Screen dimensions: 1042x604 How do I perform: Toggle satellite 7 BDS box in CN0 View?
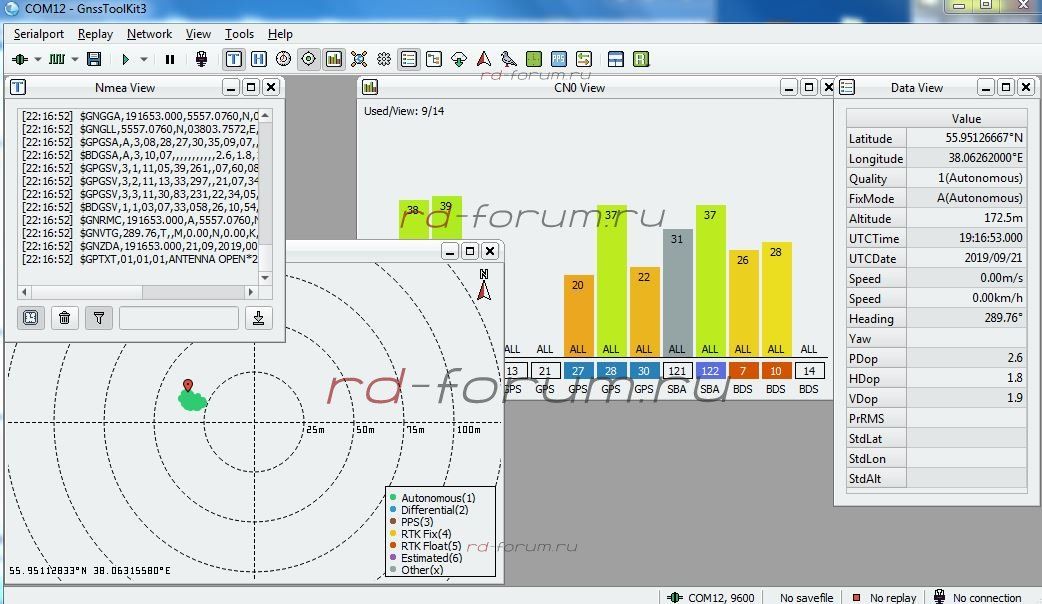(x=742, y=371)
